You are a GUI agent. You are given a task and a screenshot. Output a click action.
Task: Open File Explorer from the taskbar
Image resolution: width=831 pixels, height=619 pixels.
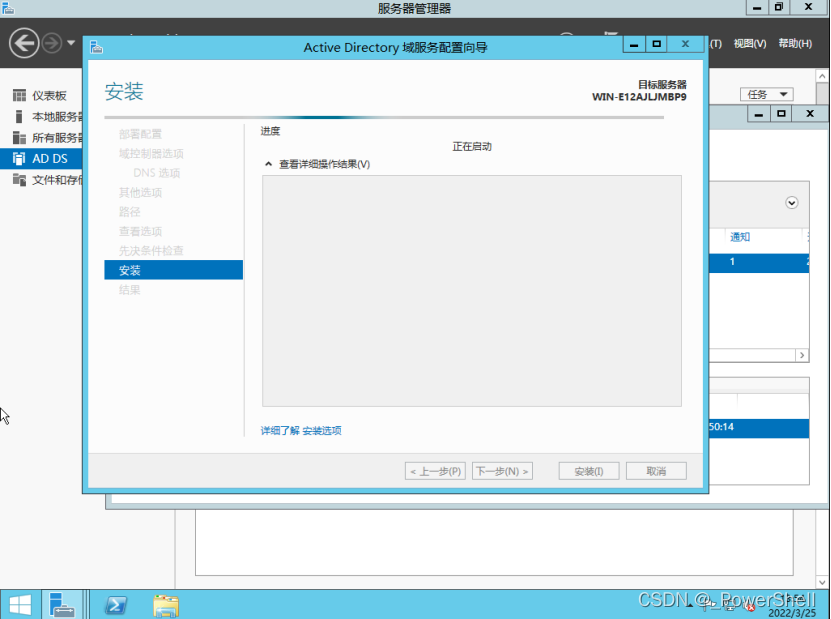166,604
